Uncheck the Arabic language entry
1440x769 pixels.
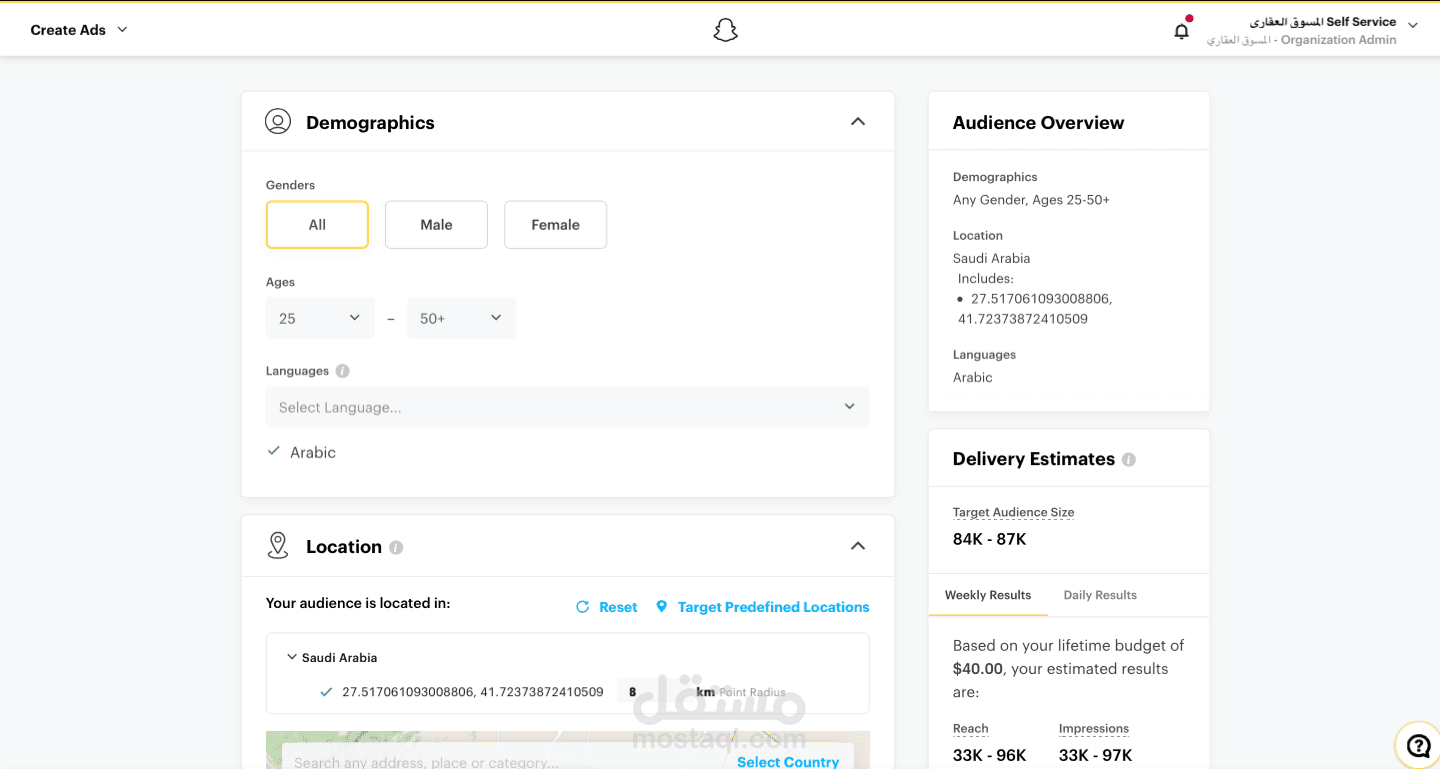click(274, 452)
